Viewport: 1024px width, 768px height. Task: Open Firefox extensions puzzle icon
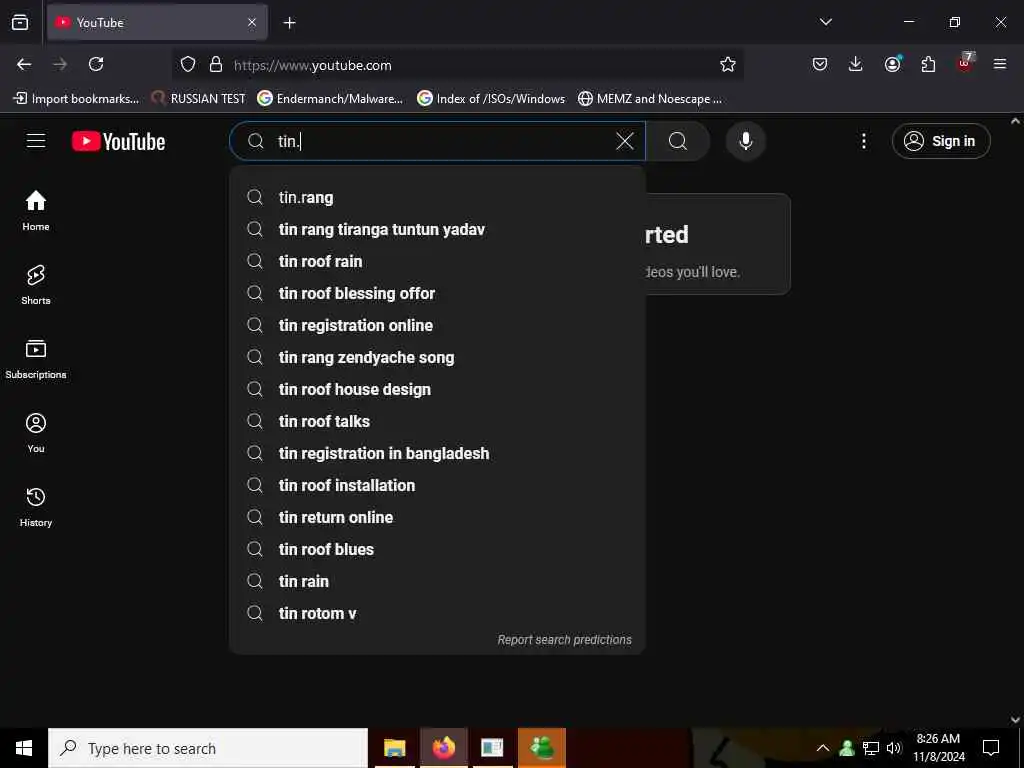coord(928,64)
